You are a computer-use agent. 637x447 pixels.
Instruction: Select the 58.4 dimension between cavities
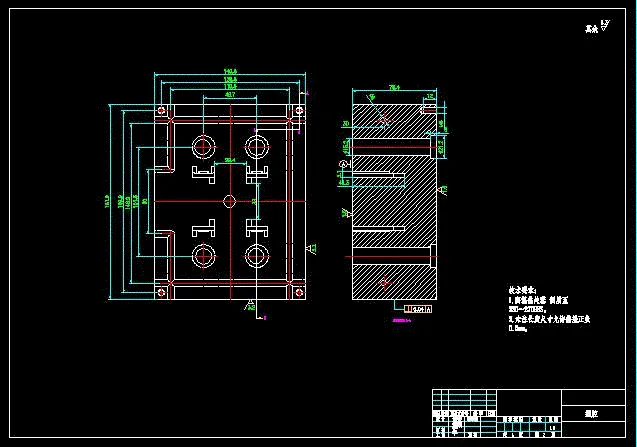tap(230, 160)
